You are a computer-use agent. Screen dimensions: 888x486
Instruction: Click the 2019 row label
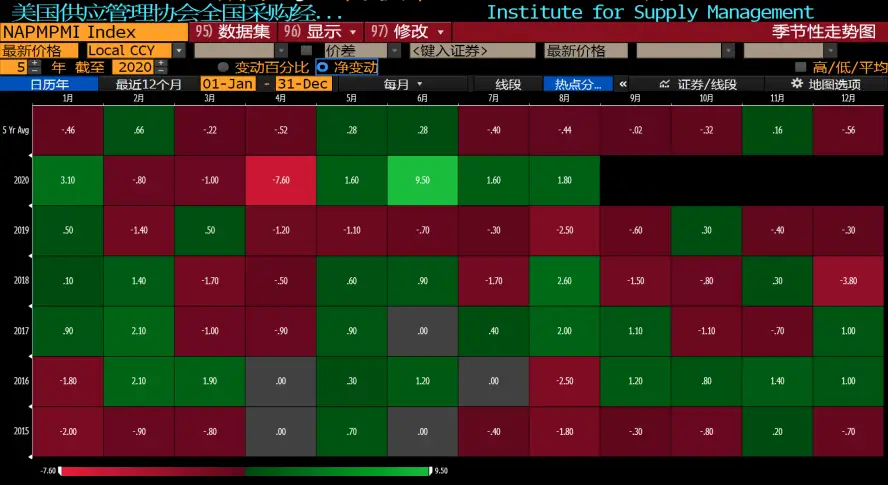[22, 231]
